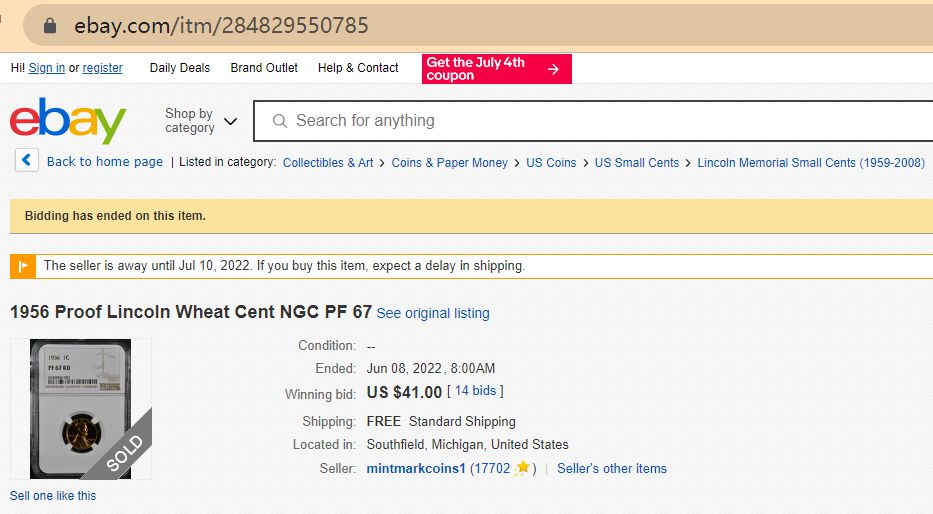Click the orange flag seller-away icon

point(22,266)
